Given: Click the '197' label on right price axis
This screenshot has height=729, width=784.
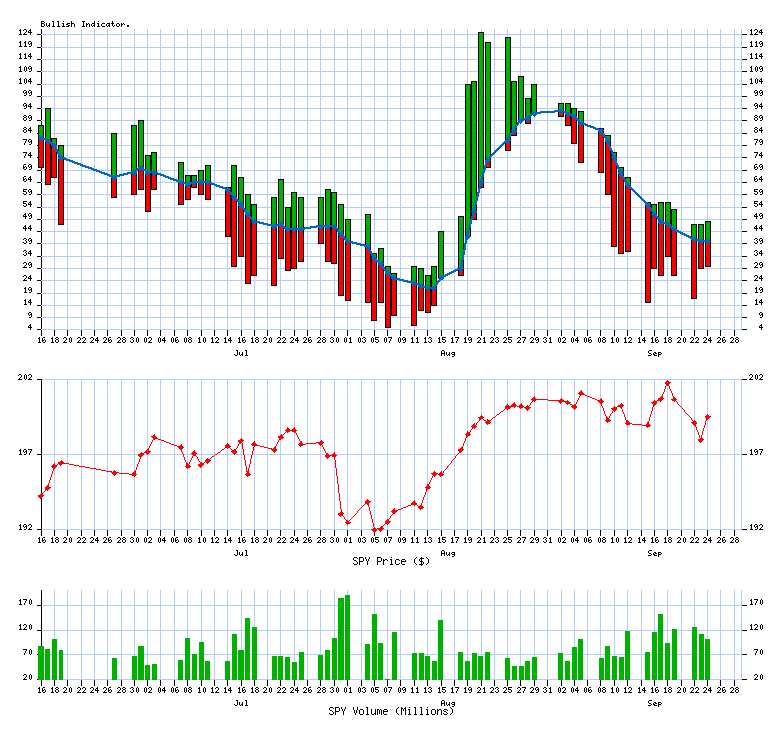Looking at the screenshot, I should coord(757,453).
